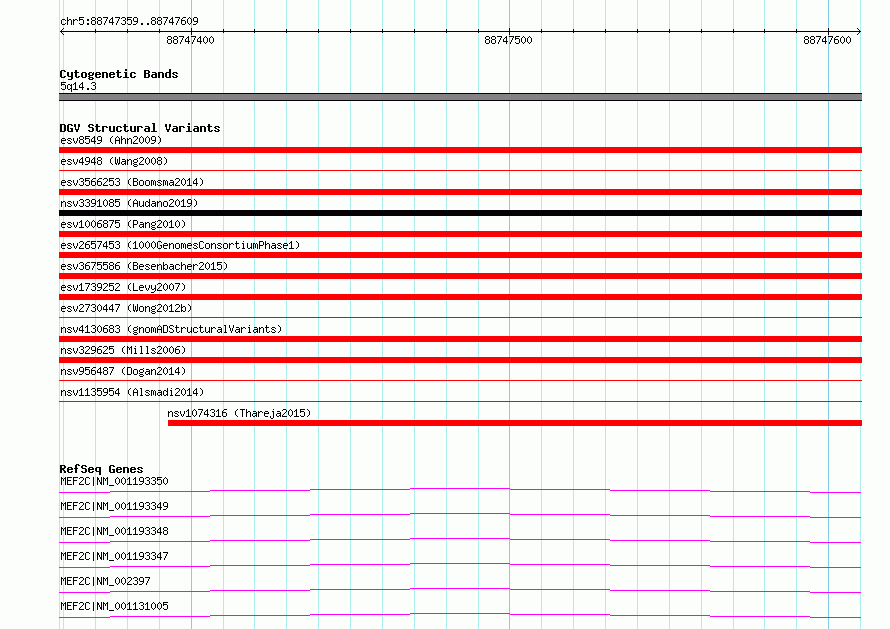This screenshot has width=890, height=629.
Task: Open MEF2C|NM_001193349 transcript label
Action: point(114,506)
